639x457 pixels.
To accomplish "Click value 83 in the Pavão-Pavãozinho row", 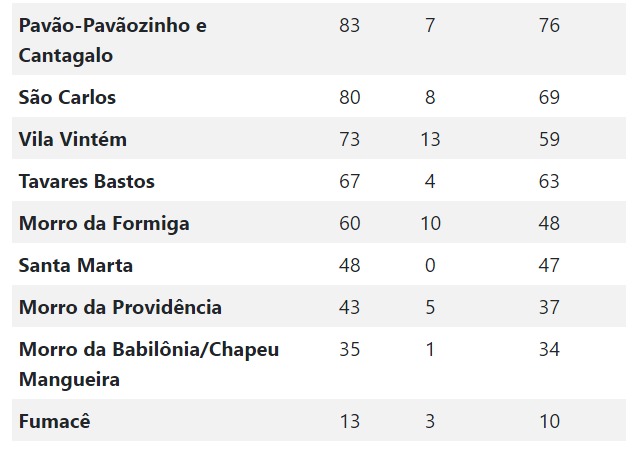I will coord(350,25).
